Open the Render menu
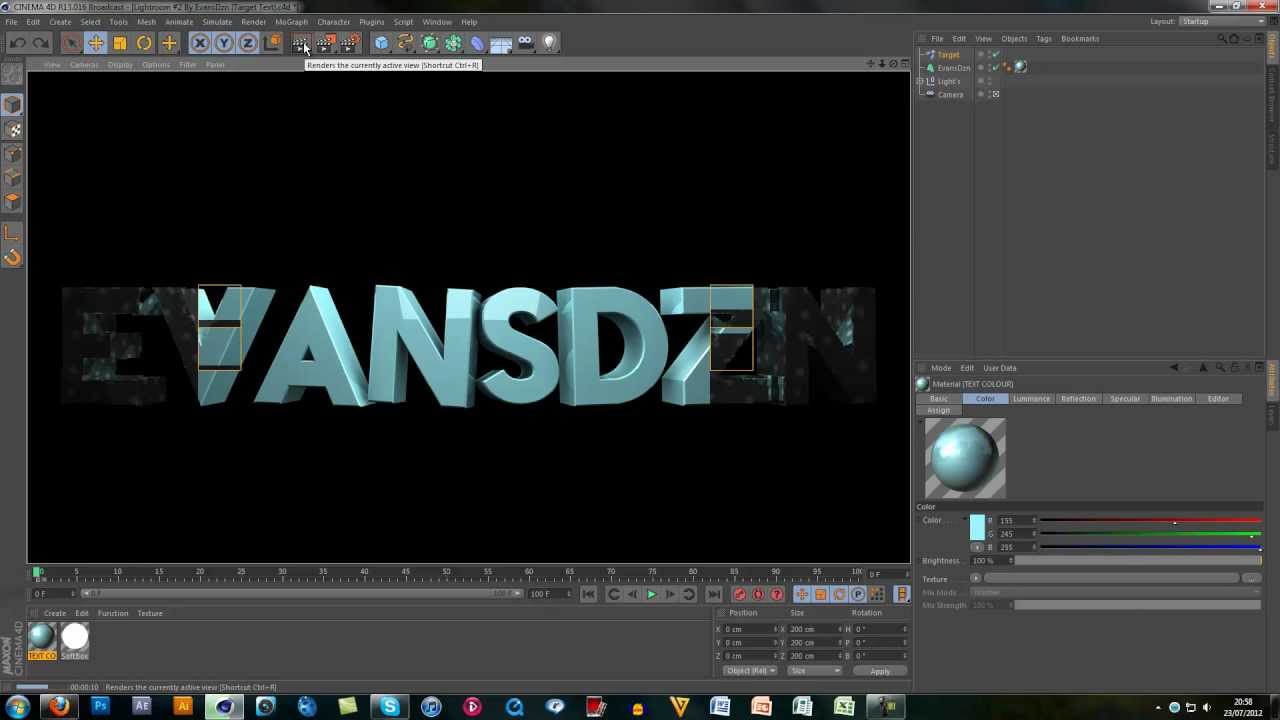Viewport: 1280px width, 720px height. 253,22
